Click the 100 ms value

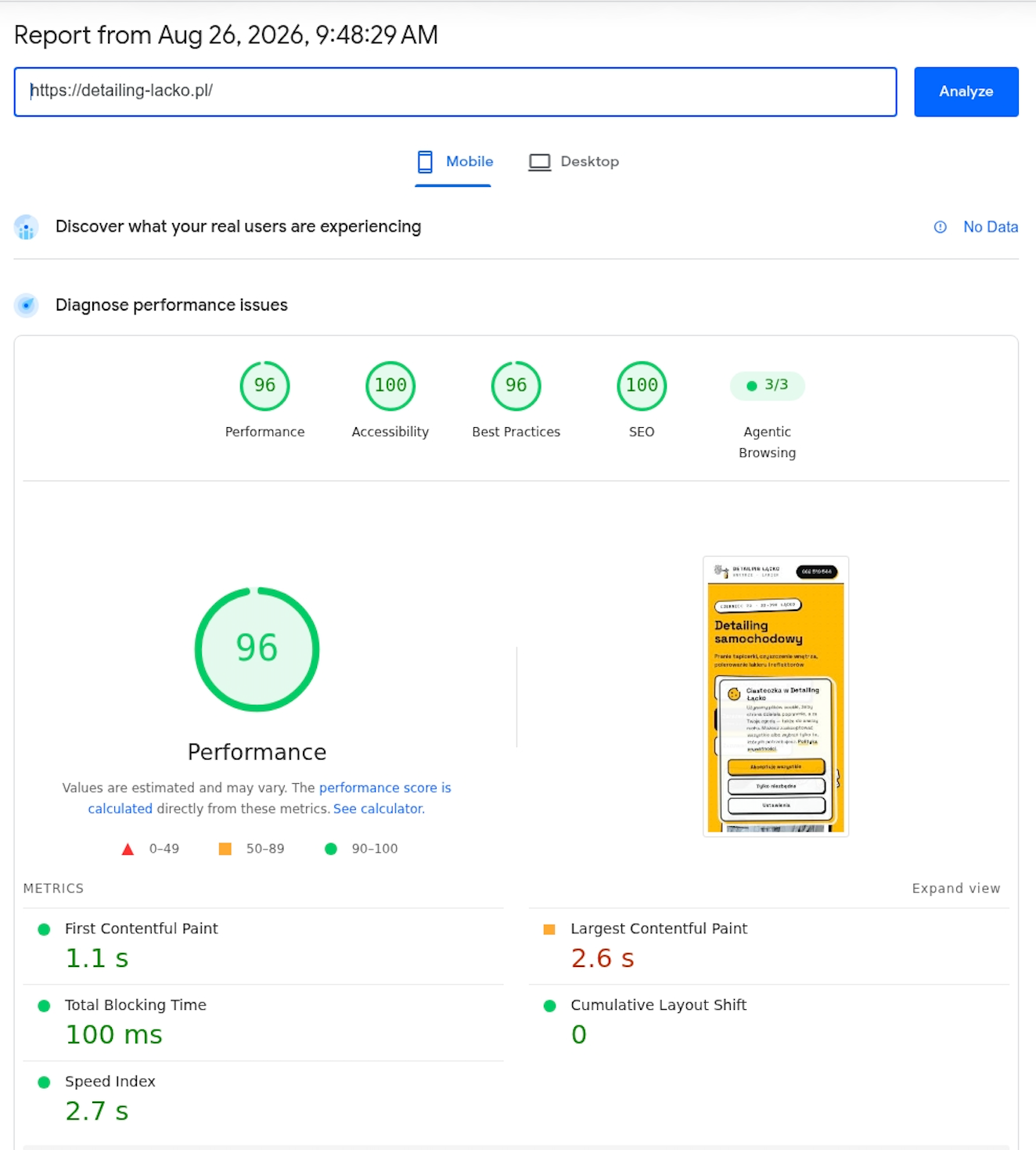(x=114, y=1035)
